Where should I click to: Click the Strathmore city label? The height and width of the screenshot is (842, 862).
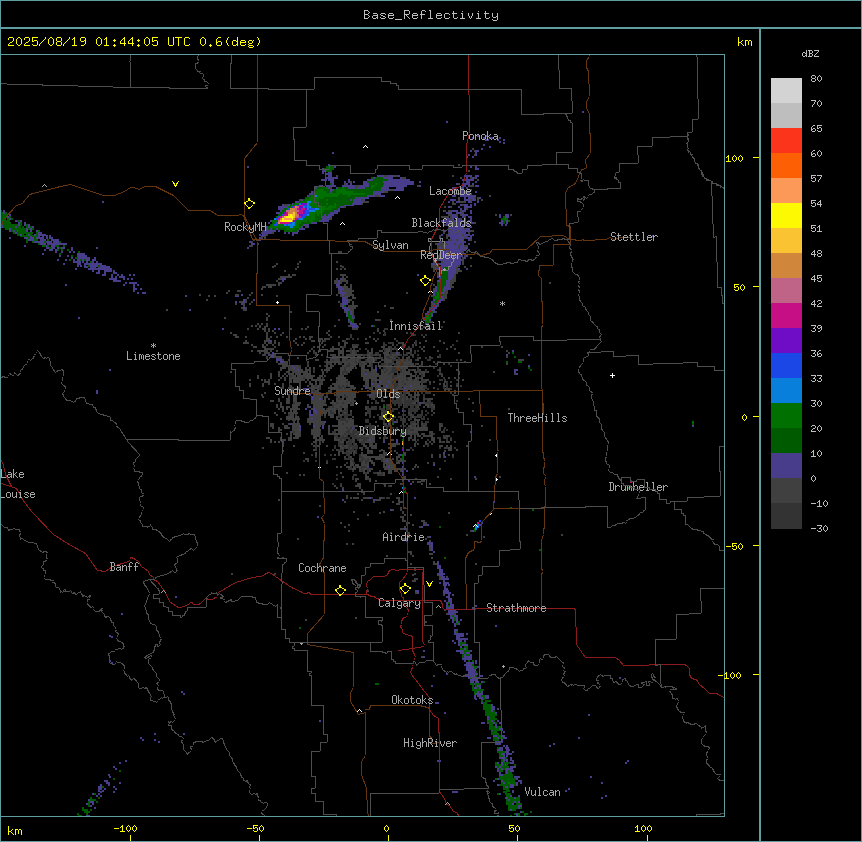[516, 608]
